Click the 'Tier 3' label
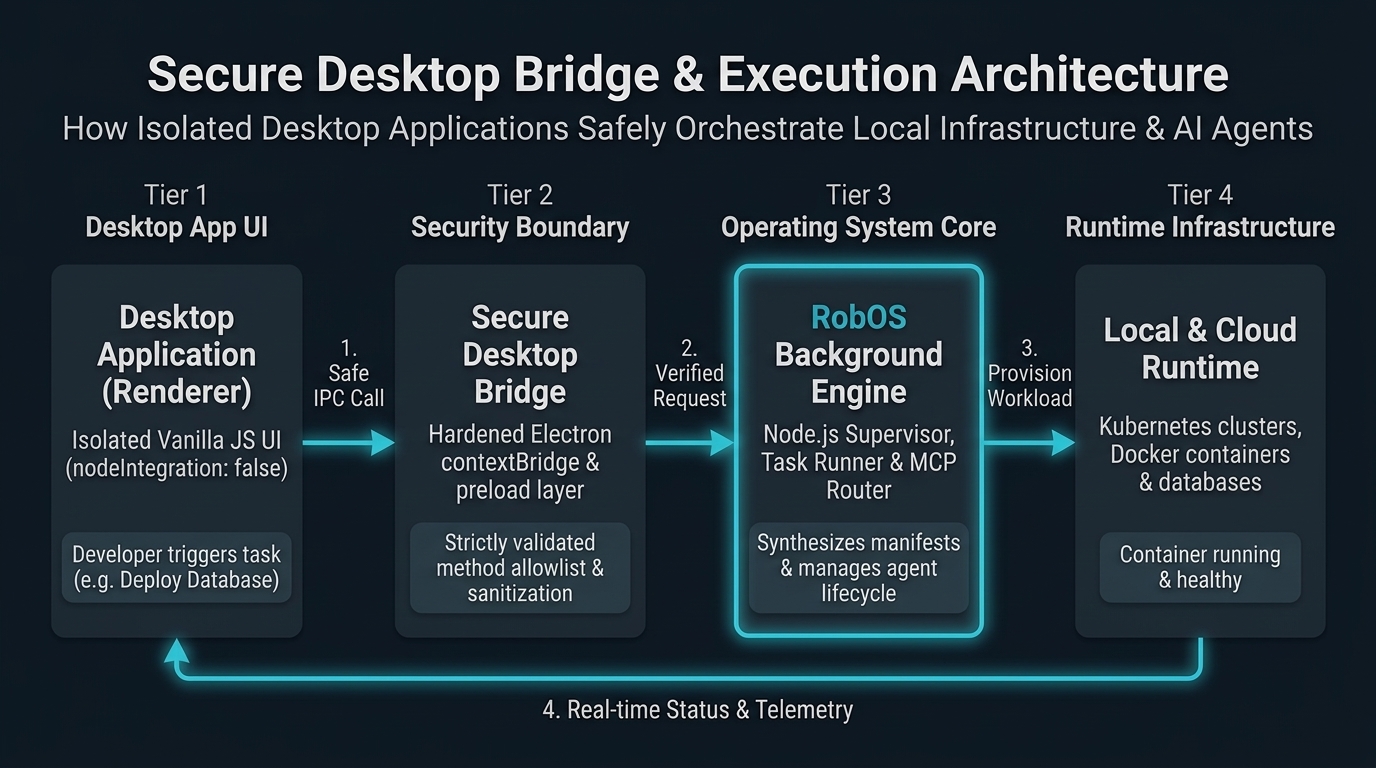Viewport: 1376px width, 768px height. [859, 194]
